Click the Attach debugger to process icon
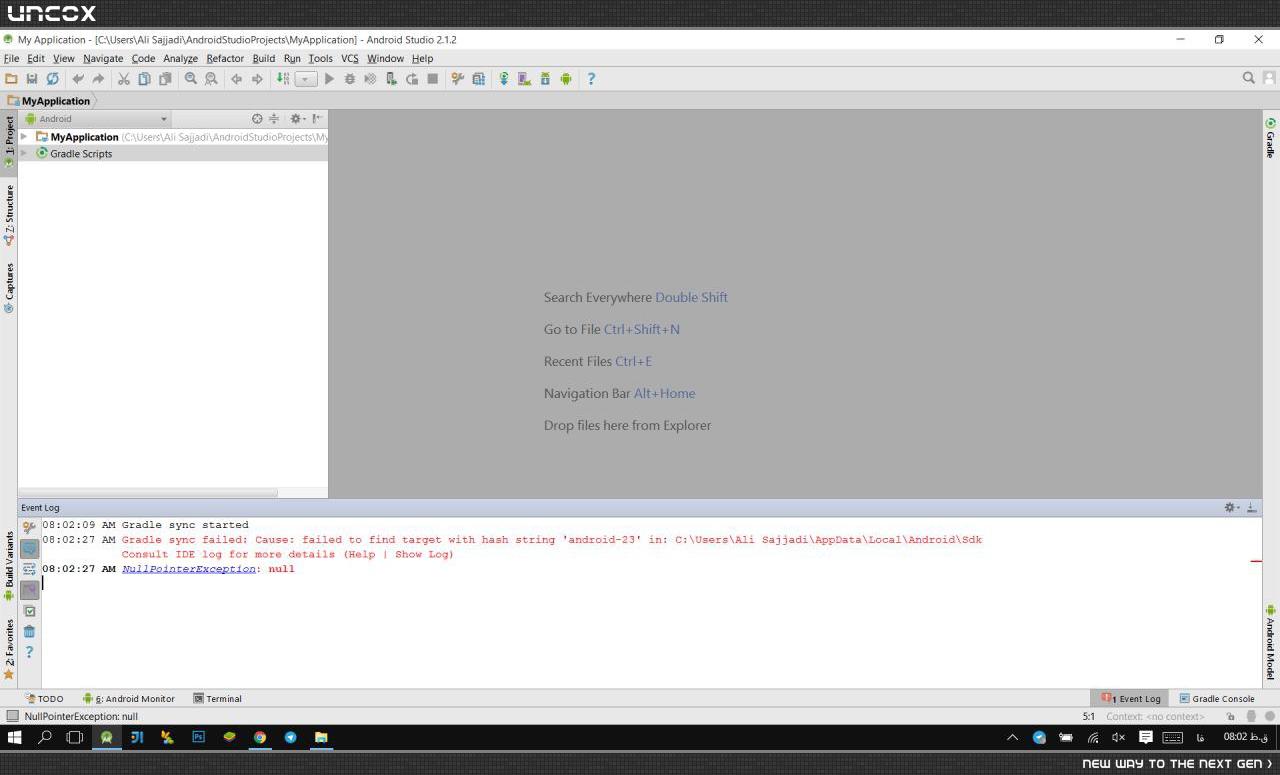1280x775 pixels. coord(391,79)
